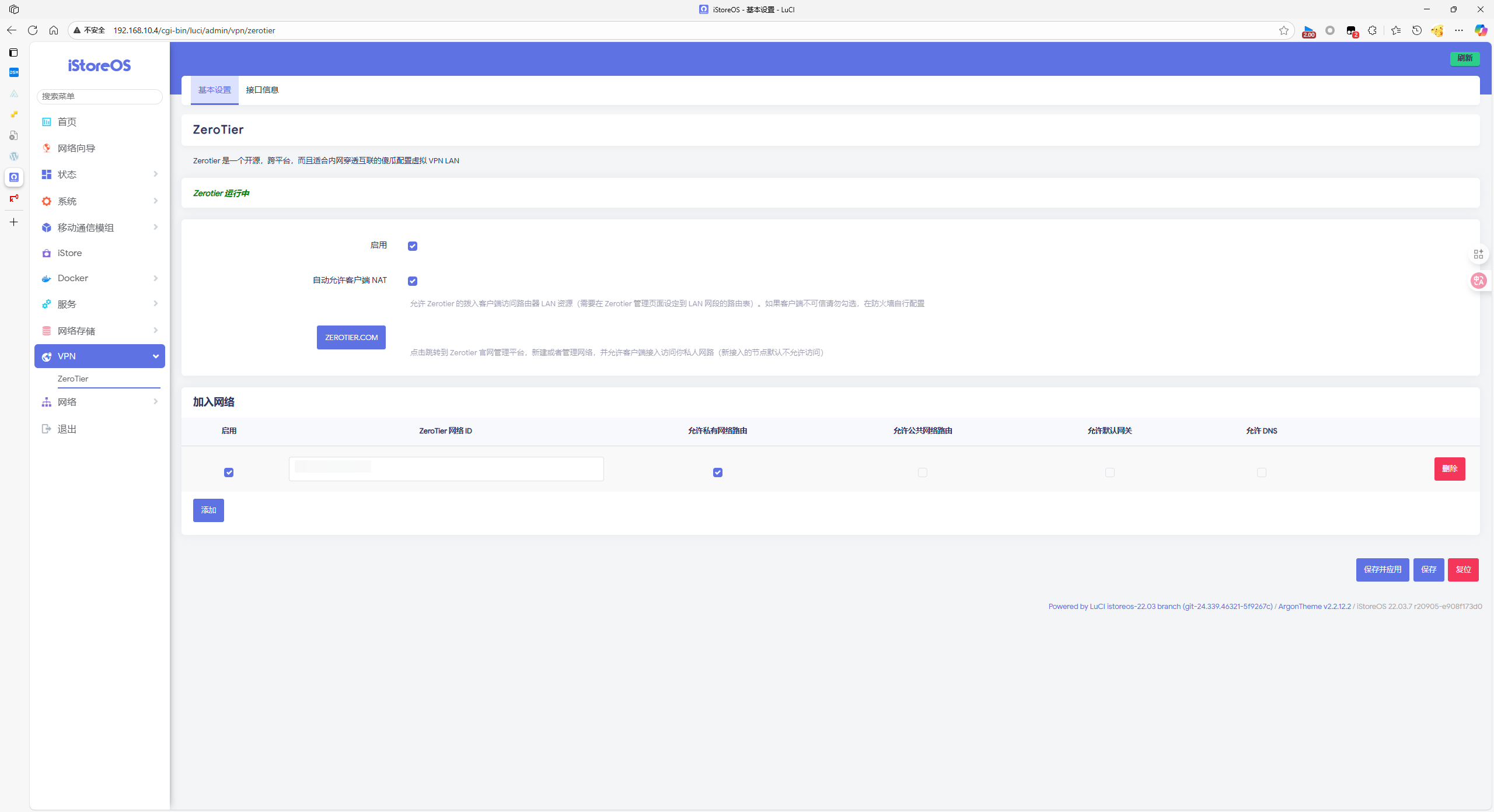
Task: Click the green 刷新 button
Action: coord(1465,58)
